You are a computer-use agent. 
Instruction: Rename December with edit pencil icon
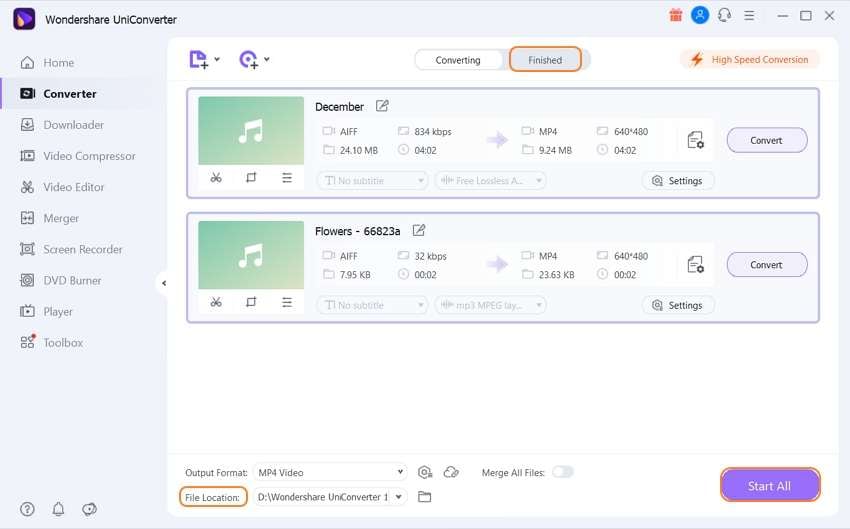tap(382, 106)
